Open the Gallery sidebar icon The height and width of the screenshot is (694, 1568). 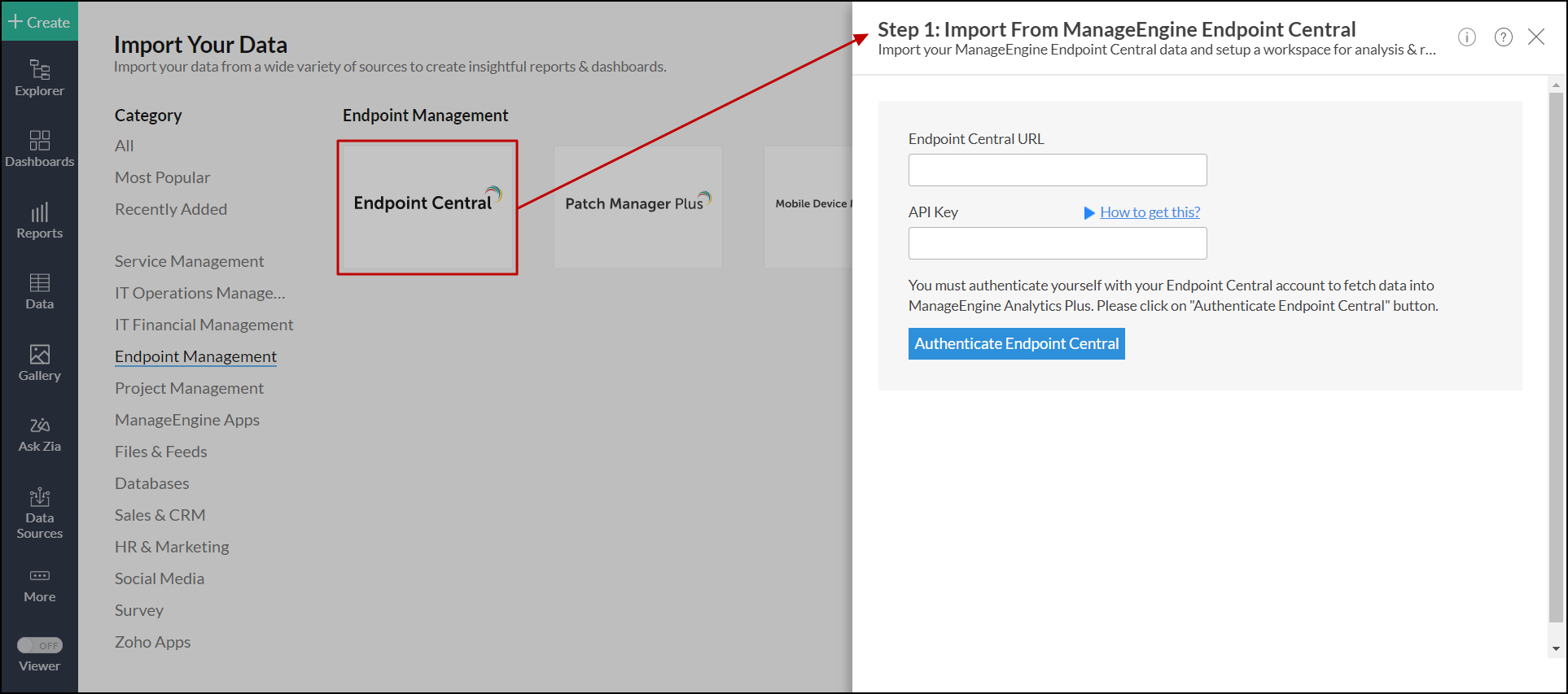click(x=39, y=363)
